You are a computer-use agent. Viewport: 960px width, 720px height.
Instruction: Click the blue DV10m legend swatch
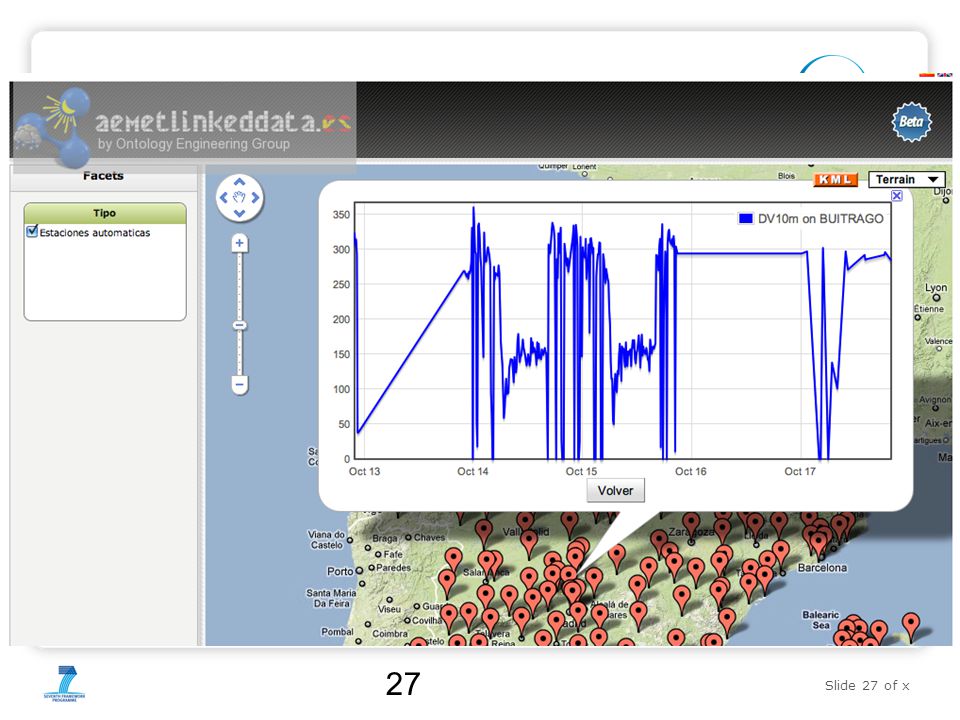(745, 219)
